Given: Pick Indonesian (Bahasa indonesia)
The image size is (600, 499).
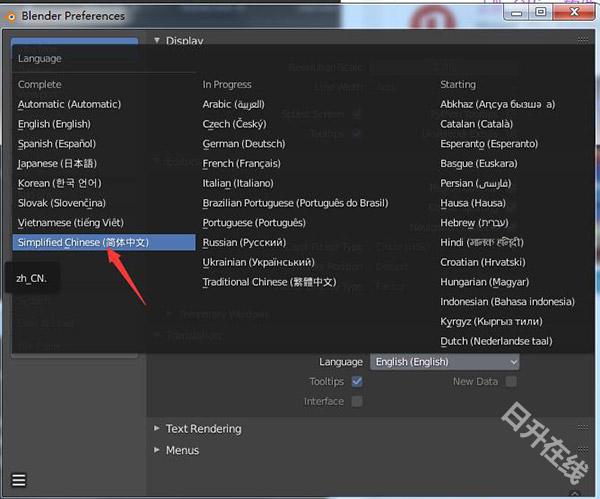Looking at the screenshot, I should click(507, 302).
